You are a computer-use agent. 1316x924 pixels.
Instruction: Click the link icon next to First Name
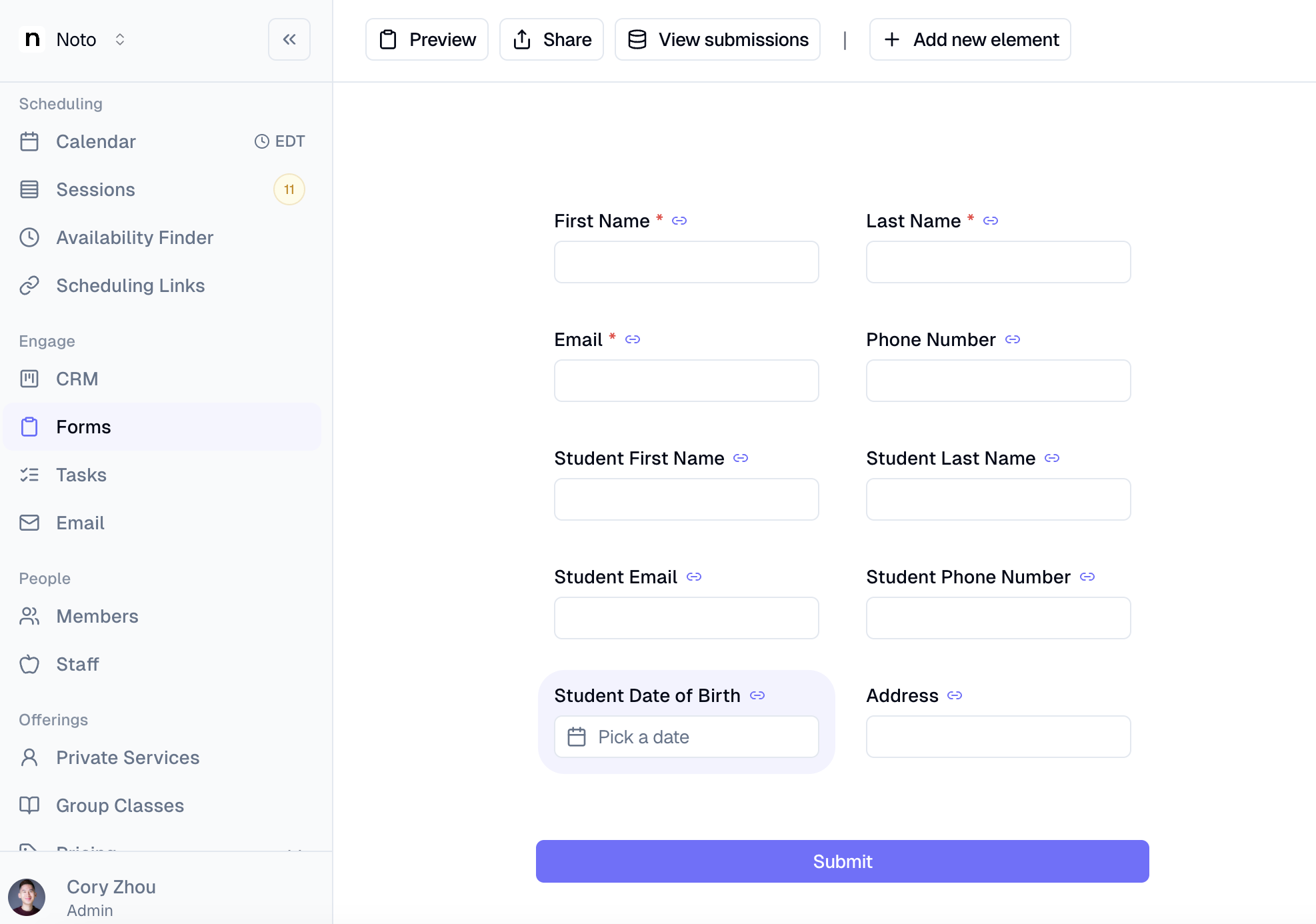point(679,221)
